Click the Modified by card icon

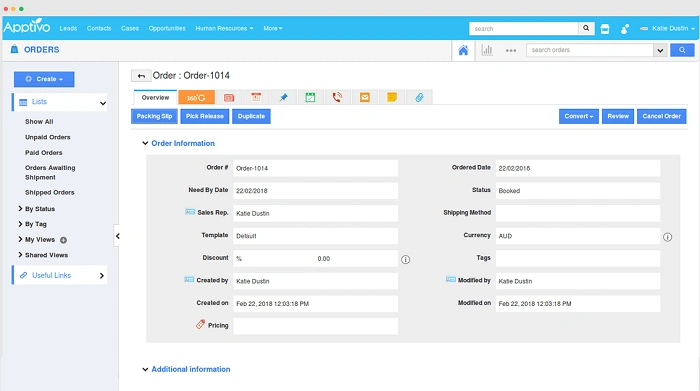coord(450,279)
